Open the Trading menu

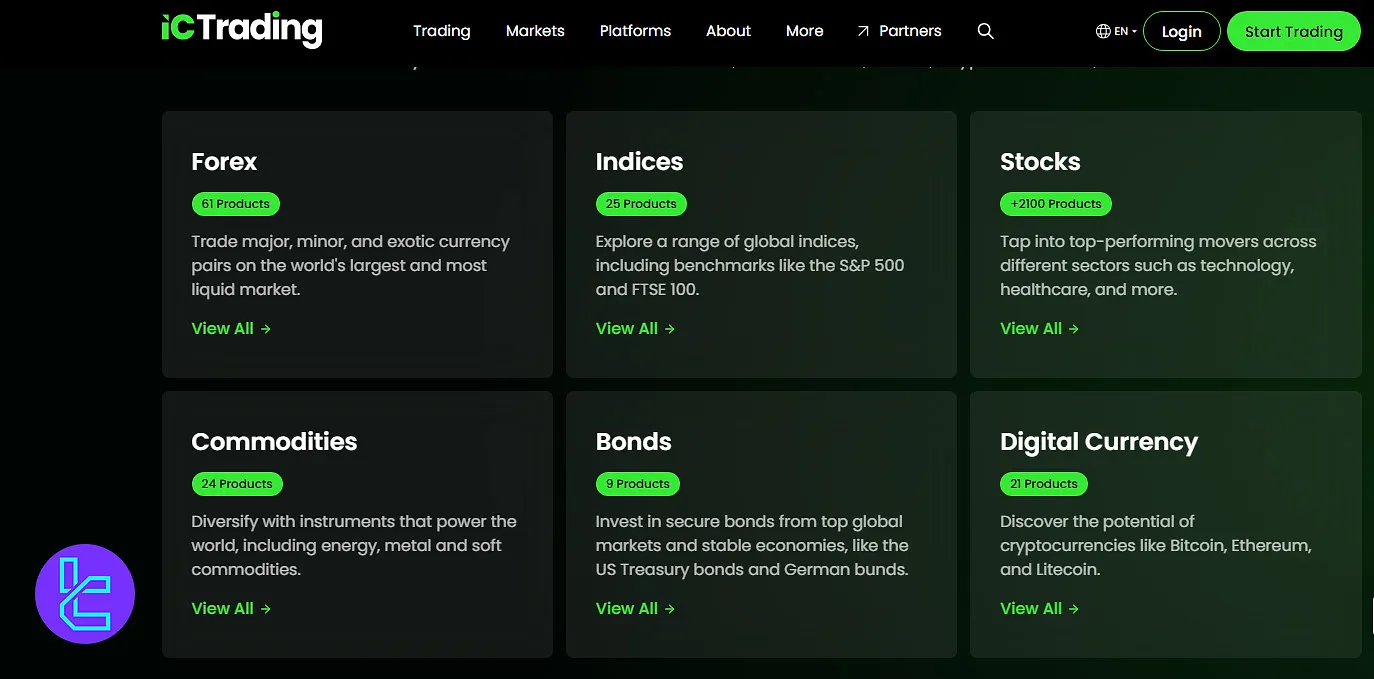point(442,31)
